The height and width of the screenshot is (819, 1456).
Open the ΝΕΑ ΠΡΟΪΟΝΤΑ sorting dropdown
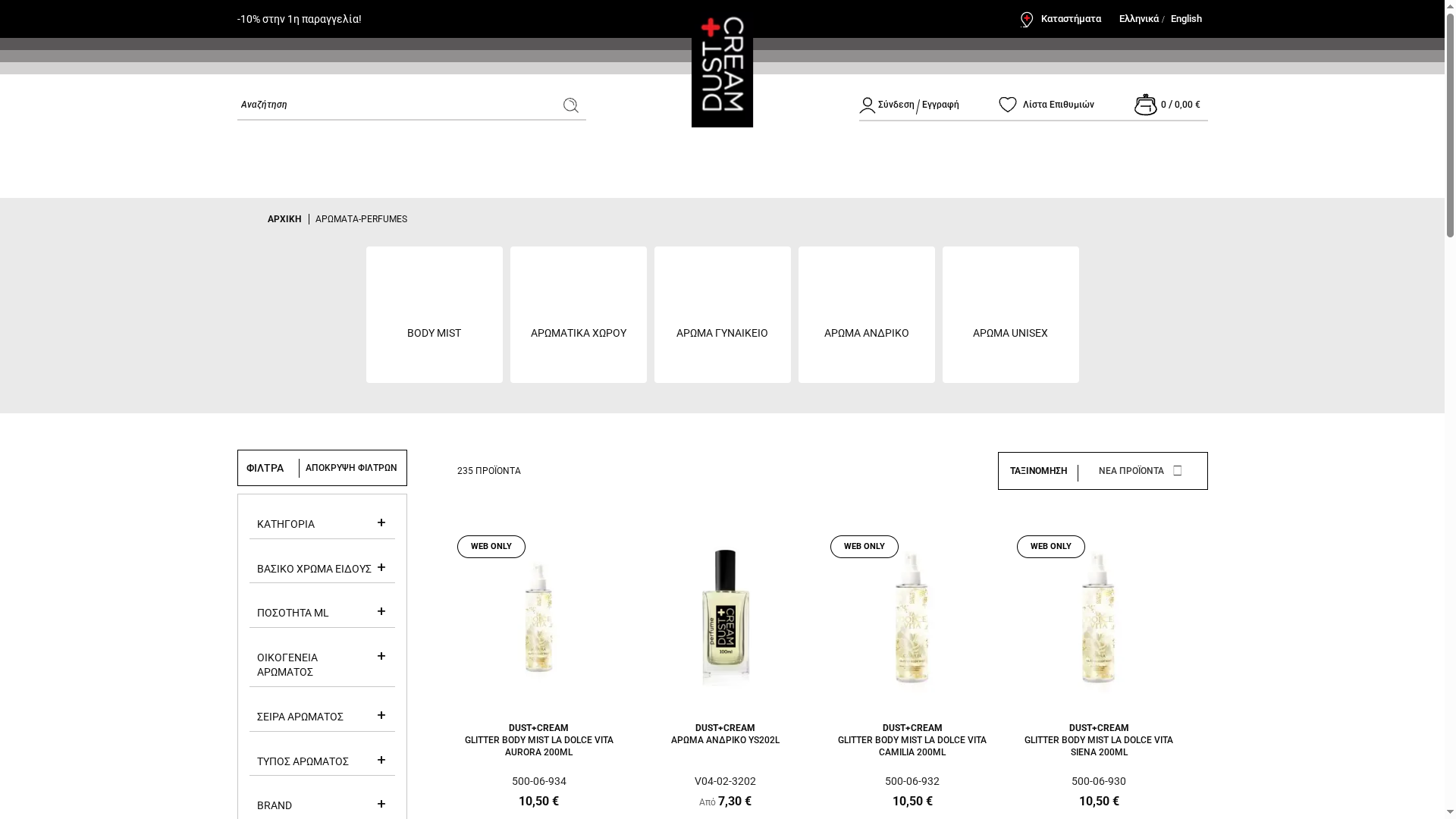(1140, 471)
